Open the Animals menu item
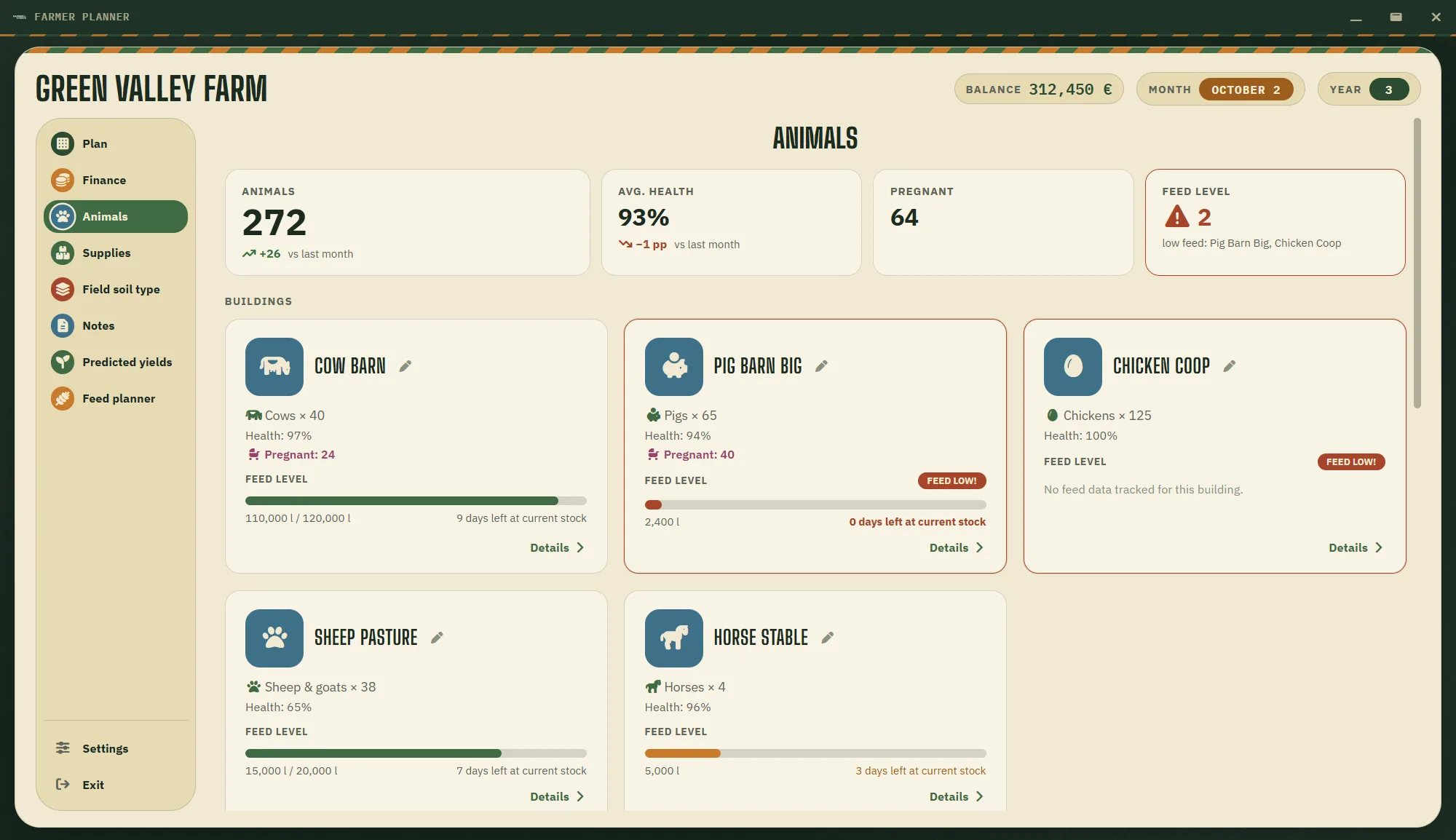This screenshot has height=840, width=1456. pos(116,216)
